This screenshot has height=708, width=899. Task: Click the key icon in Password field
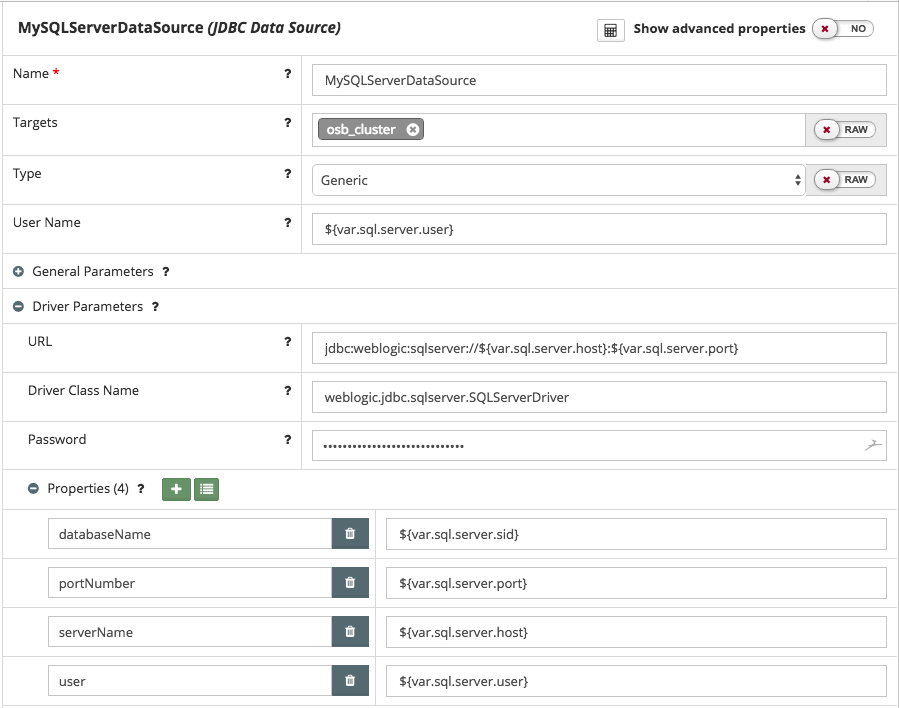click(871, 446)
